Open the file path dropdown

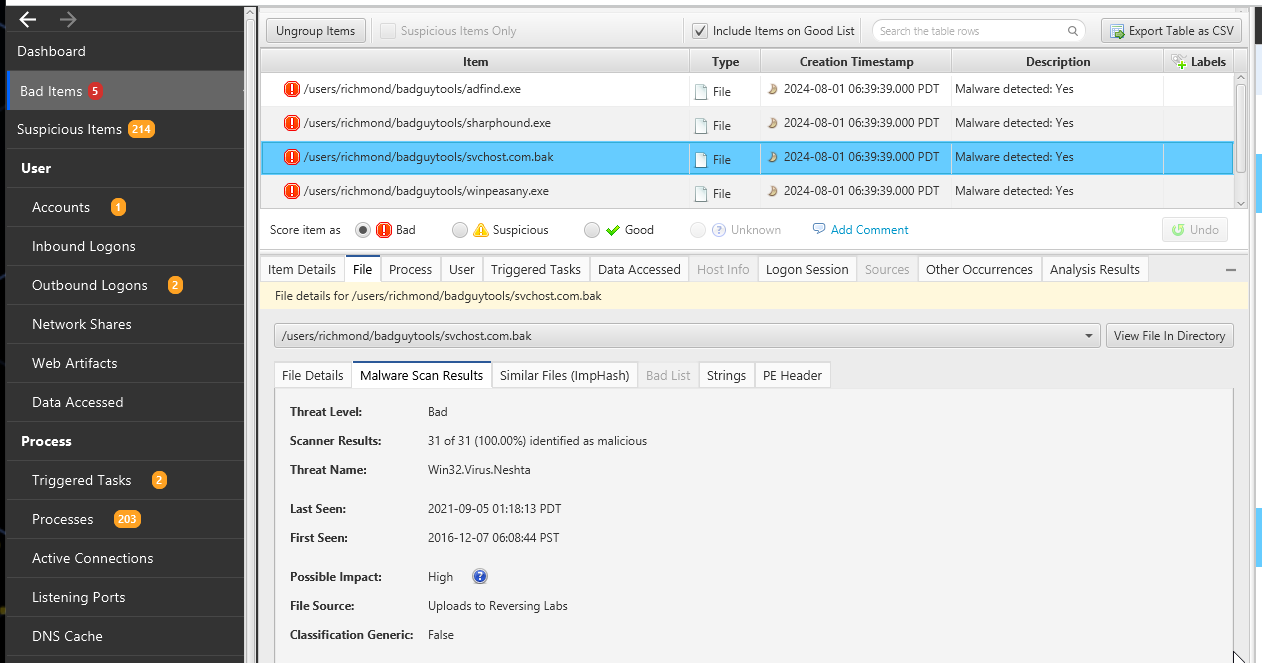coord(1089,335)
